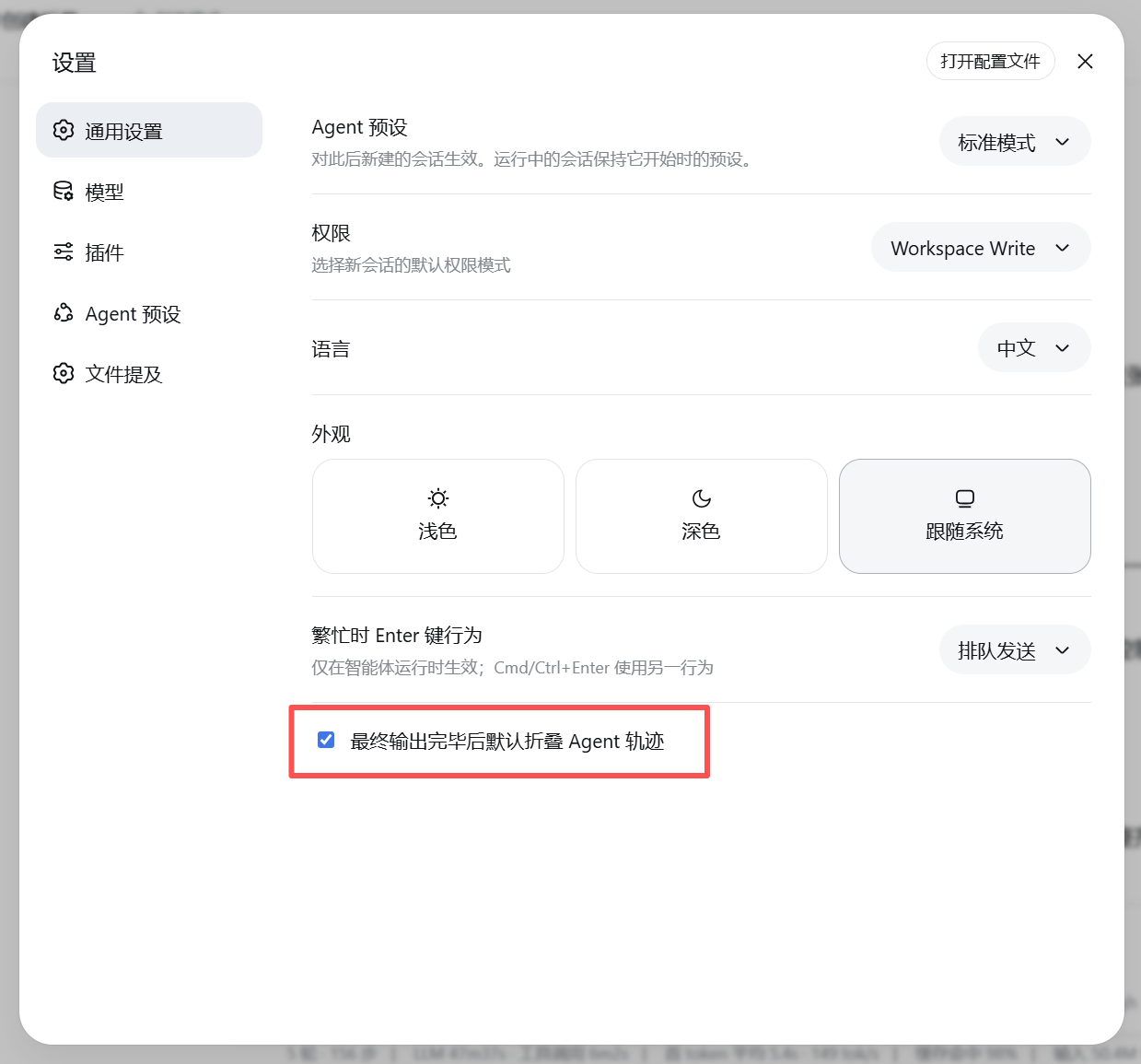Image resolution: width=1141 pixels, height=1064 pixels.
Task: Click the 繁忙时 Enter 键行为 label
Action: point(397,635)
